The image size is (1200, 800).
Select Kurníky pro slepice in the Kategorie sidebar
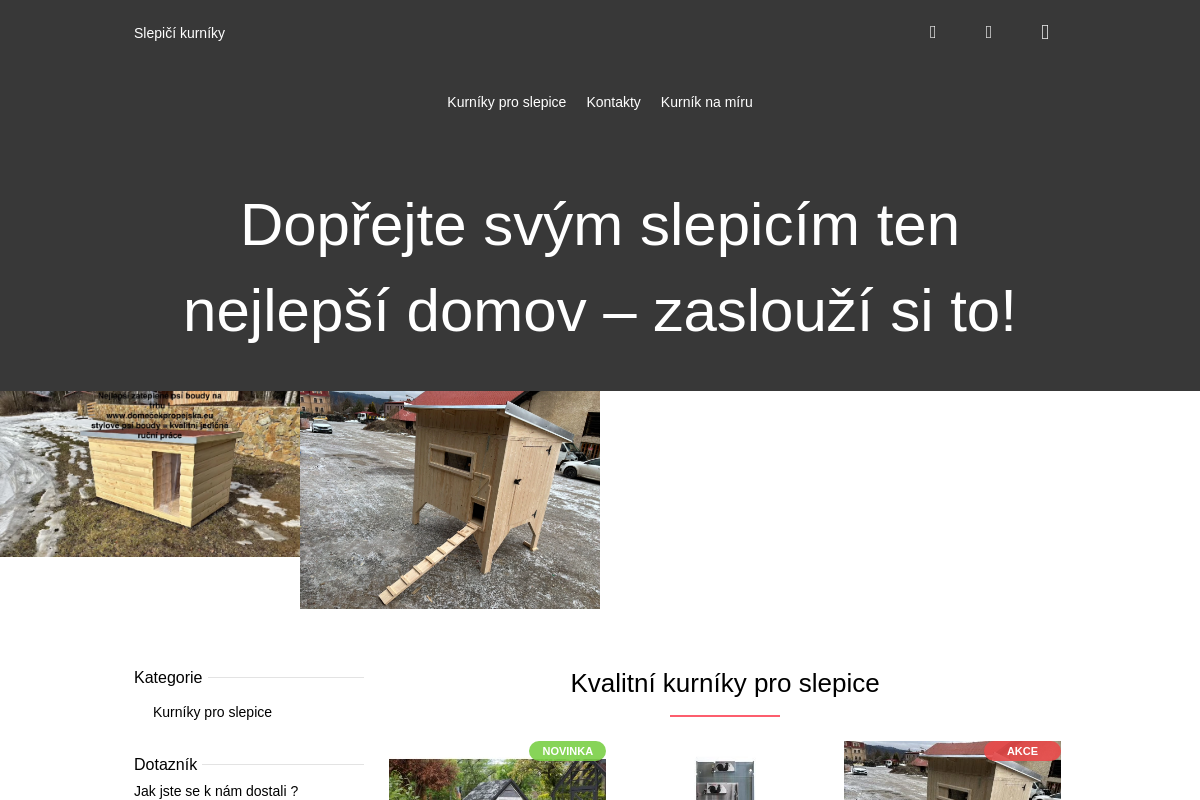click(x=212, y=712)
